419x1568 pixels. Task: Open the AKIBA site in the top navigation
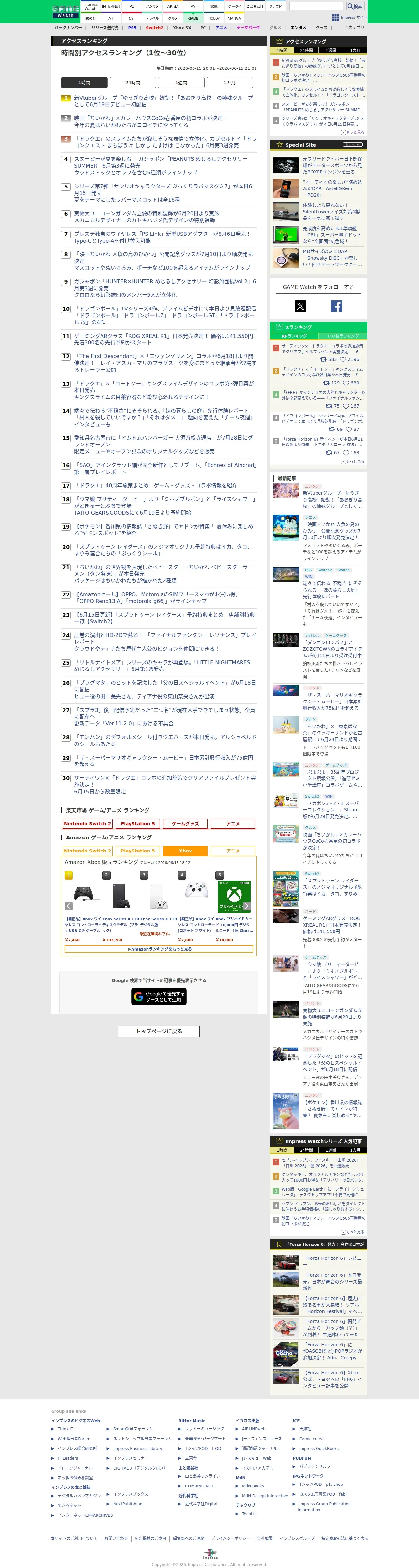pyautogui.click(x=173, y=6)
